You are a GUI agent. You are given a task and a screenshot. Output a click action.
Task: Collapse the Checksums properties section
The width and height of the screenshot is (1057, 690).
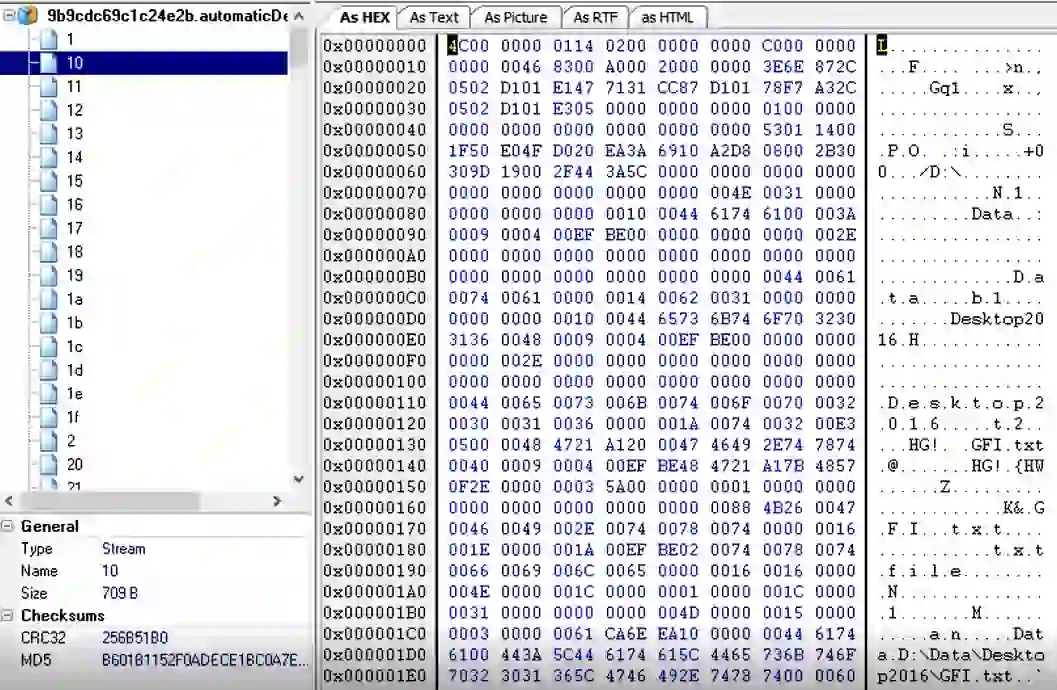pyautogui.click(x=8, y=616)
